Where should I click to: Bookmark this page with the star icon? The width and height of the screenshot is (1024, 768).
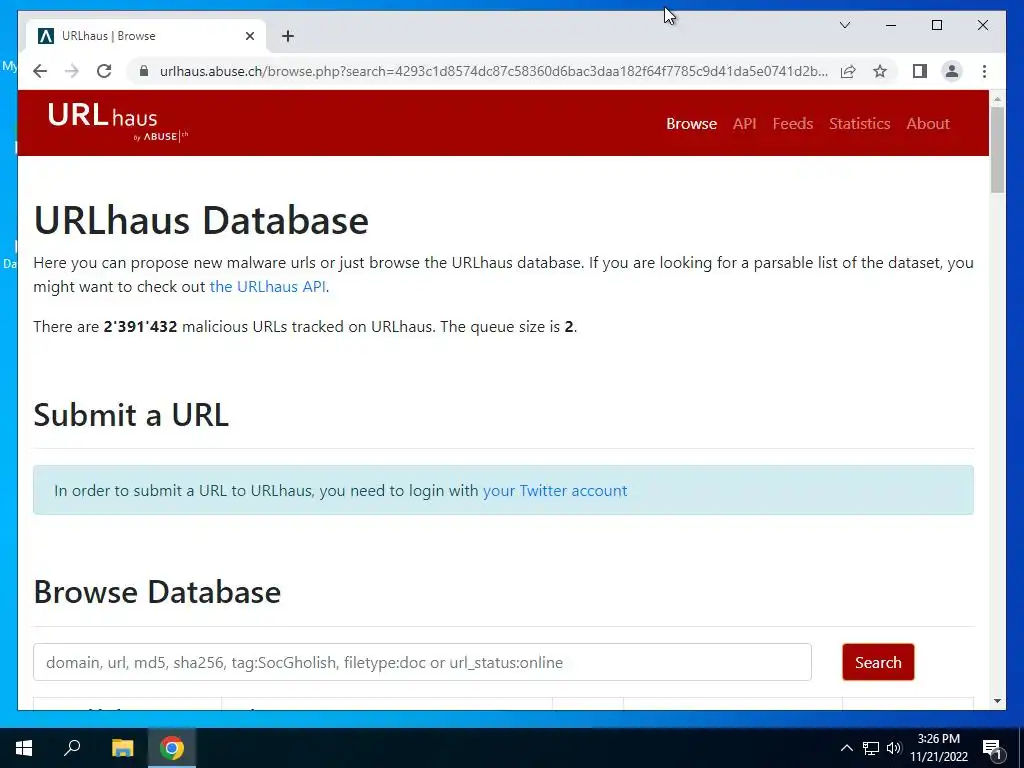[880, 71]
